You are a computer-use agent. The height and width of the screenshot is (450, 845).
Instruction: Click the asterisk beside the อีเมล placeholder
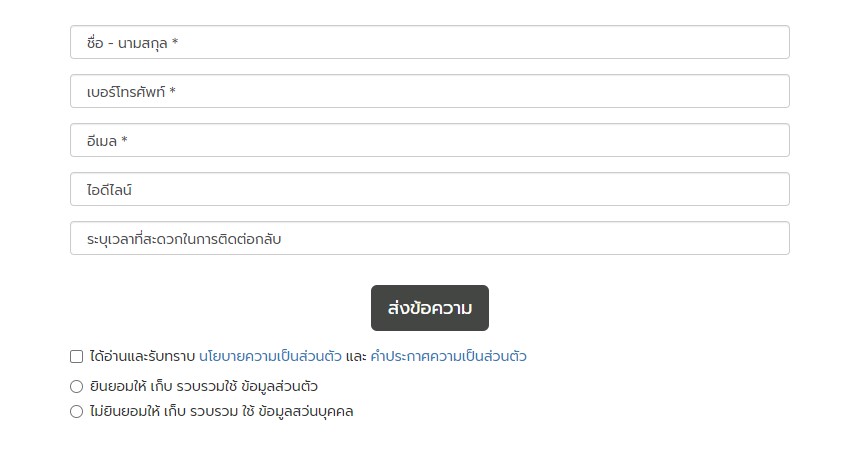click(x=124, y=141)
